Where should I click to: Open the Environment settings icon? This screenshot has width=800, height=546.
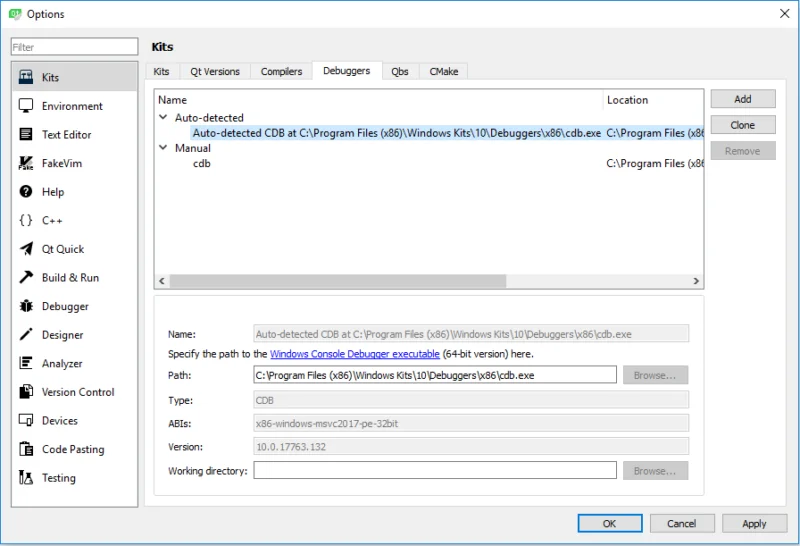click(x=26, y=106)
